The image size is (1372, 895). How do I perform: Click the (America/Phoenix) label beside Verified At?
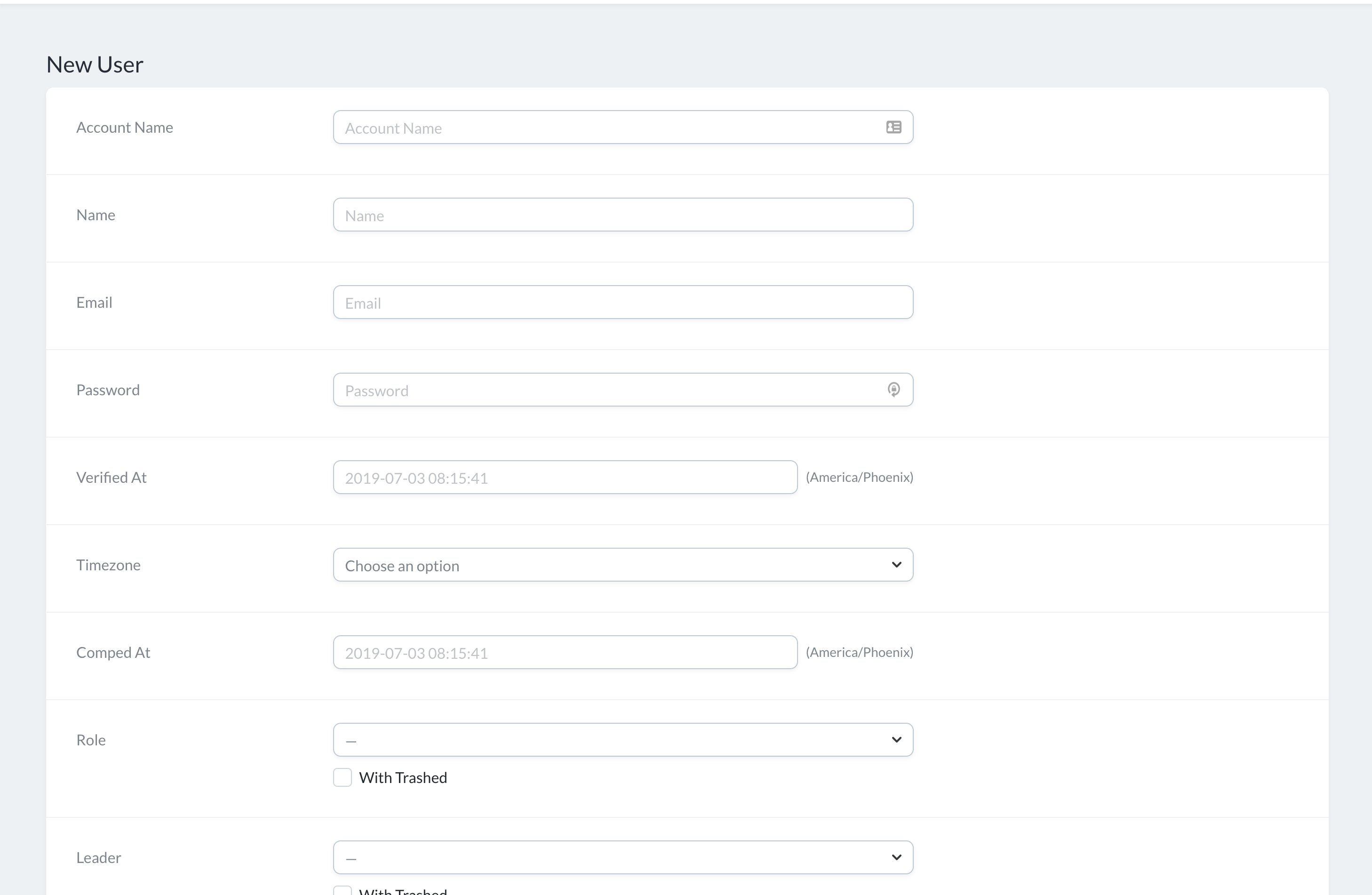(x=860, y=477)
